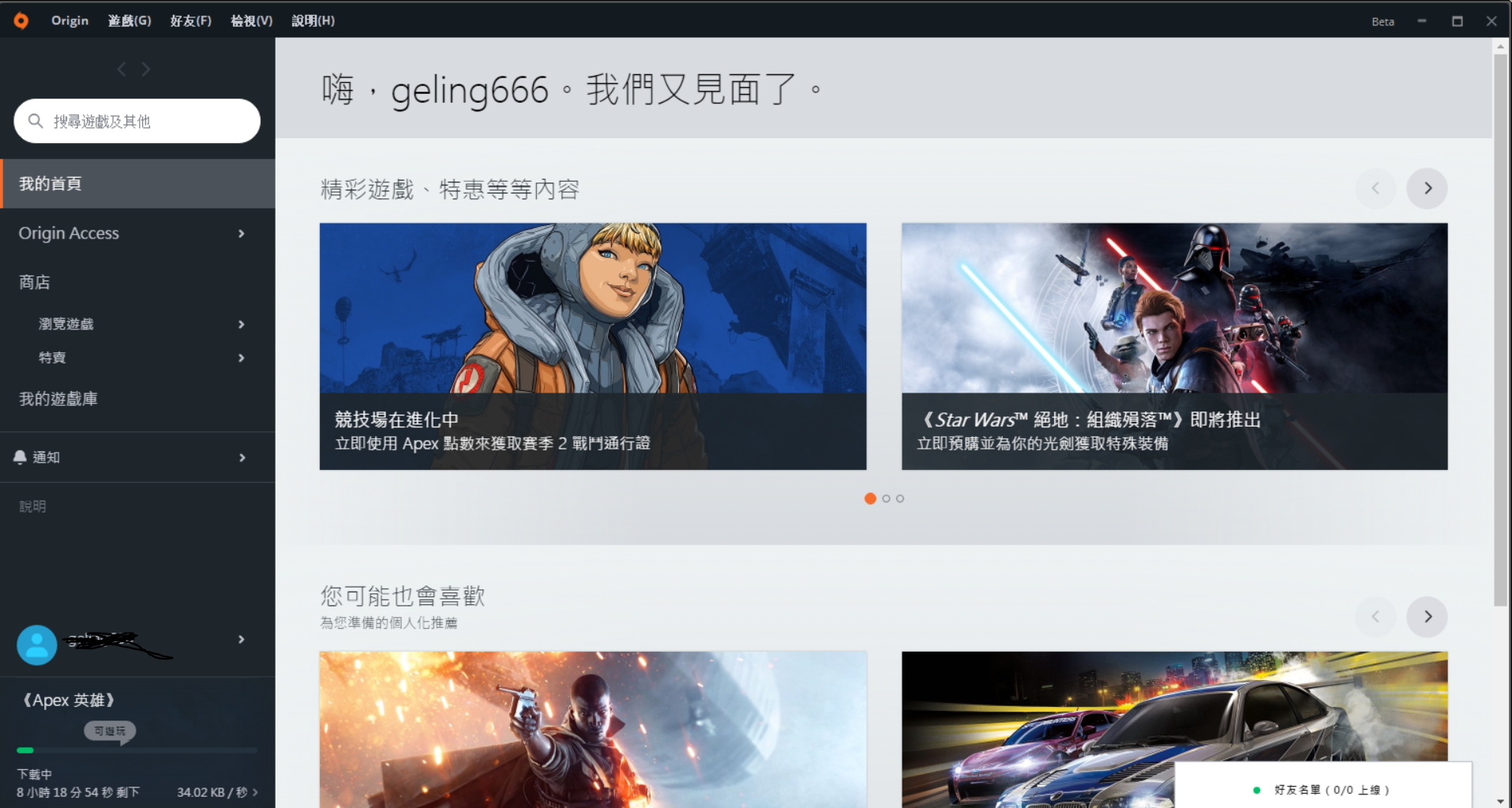Screen dimensions: 1512x808
Task: Expand the Origin Access chevron
Action: click(x=242, y=233)
